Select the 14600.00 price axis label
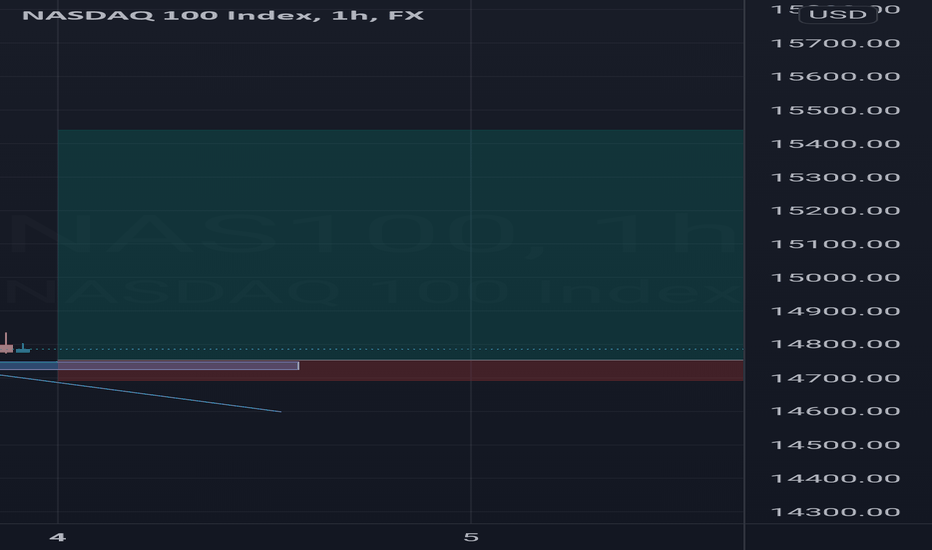 835,411
